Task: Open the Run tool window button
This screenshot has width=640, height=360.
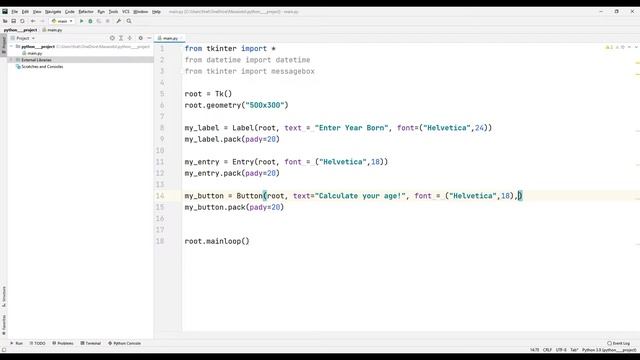Action: [16, 343]
